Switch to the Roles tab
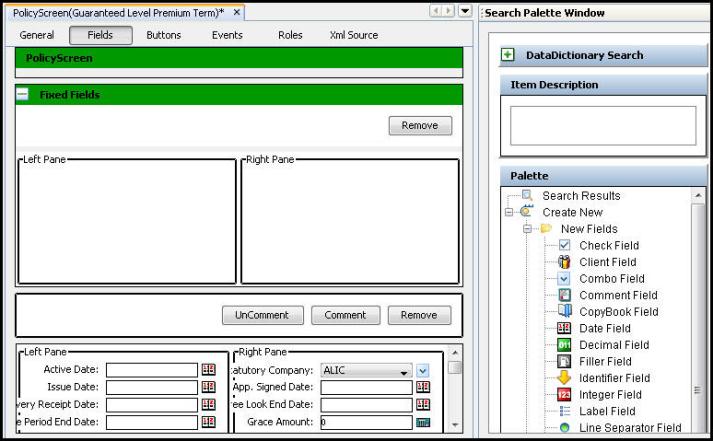The height and width of the screenshot is (441, 713). (290, 35)
